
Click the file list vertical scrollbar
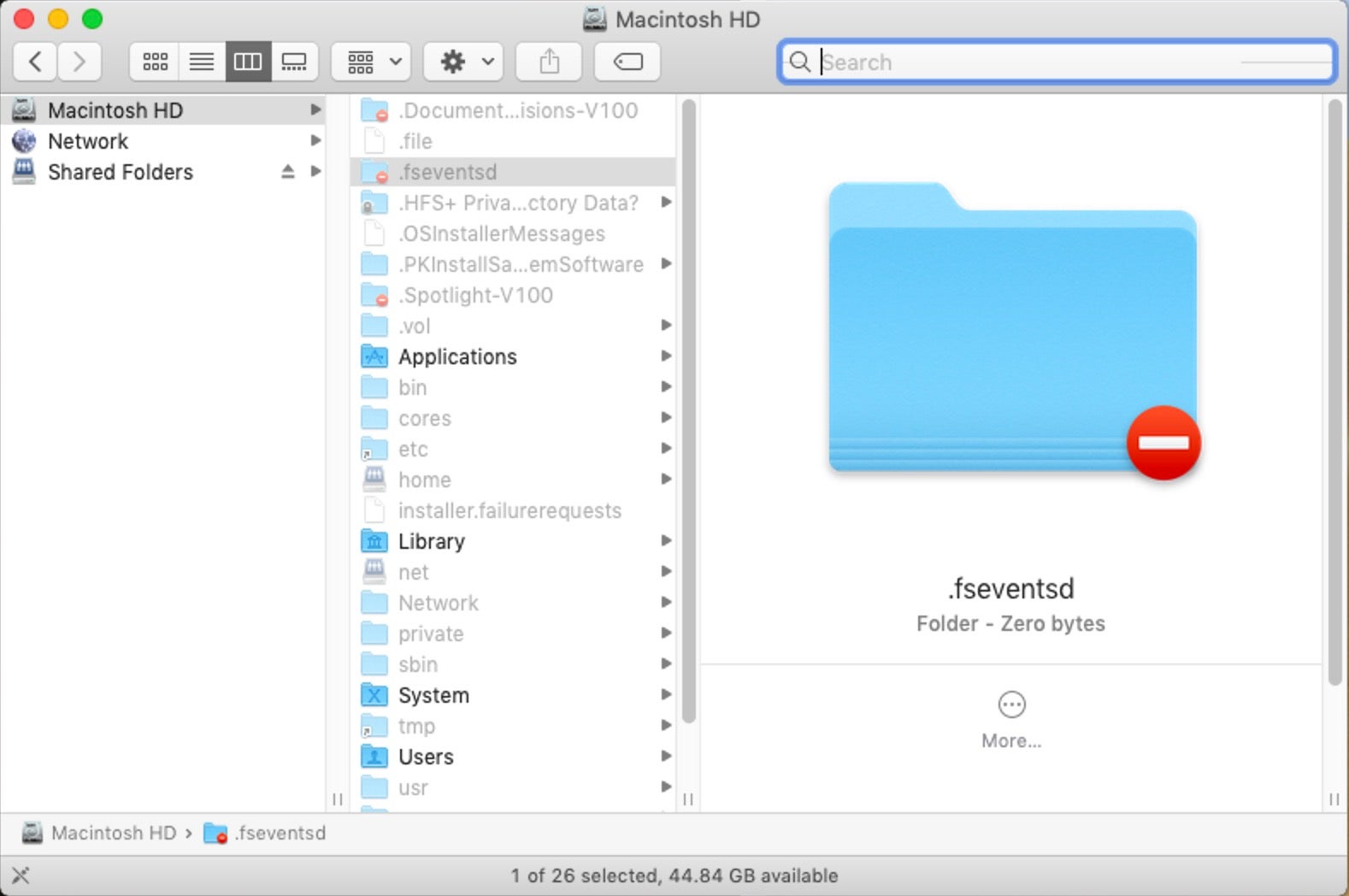tap(688, 410)
